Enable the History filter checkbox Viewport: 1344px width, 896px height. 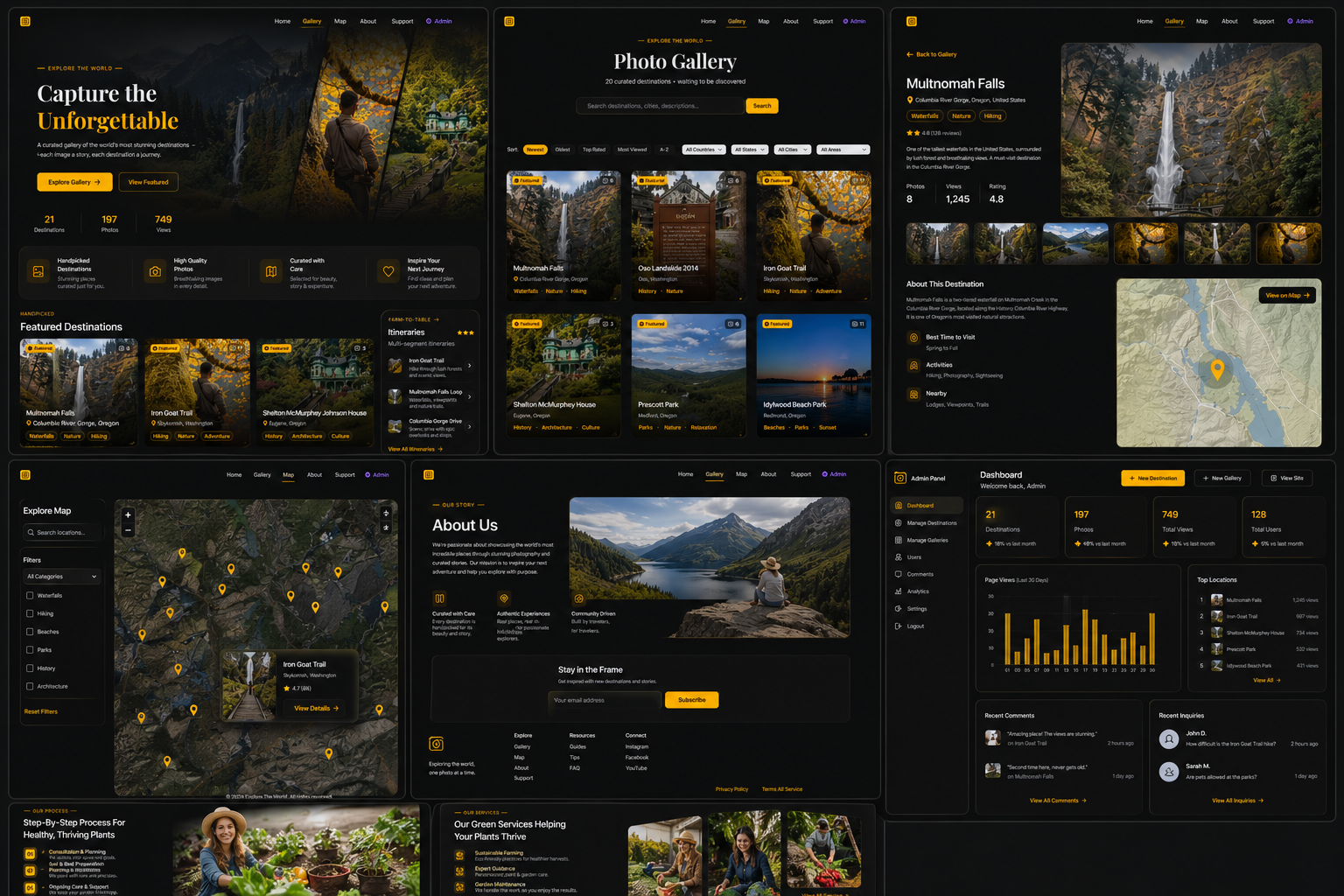pyautogui.click(x=30, y=668)
